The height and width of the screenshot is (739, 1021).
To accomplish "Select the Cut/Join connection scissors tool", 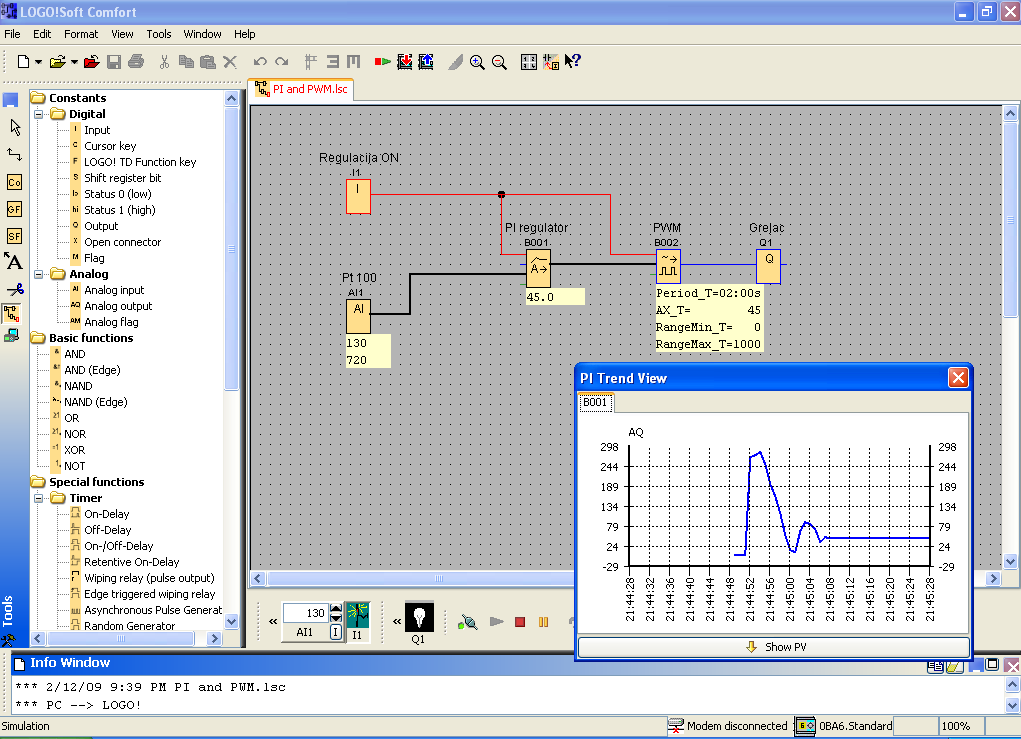I will click(14, 289).
